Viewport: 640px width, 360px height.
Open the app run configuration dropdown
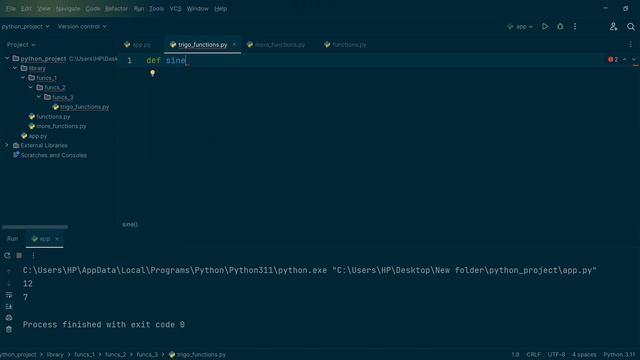click(520, 27)
